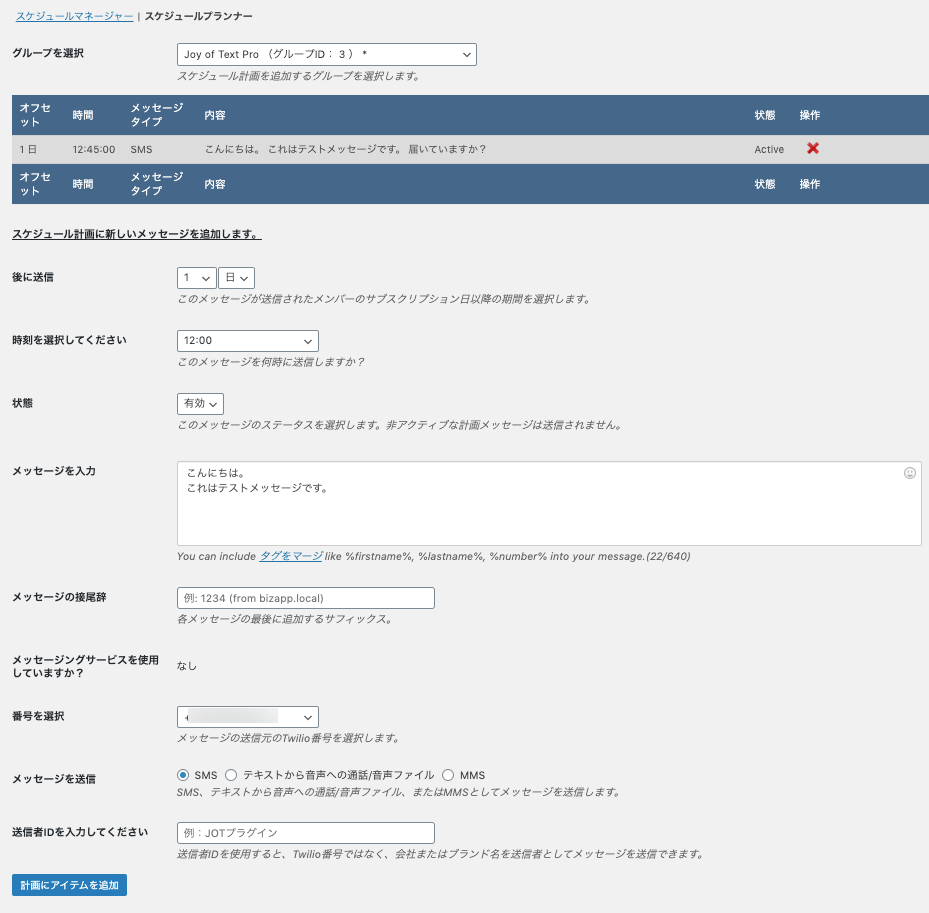Click the SMS message type cell
The width and height of the screenshot is (929, 913).
click(141, 149)
